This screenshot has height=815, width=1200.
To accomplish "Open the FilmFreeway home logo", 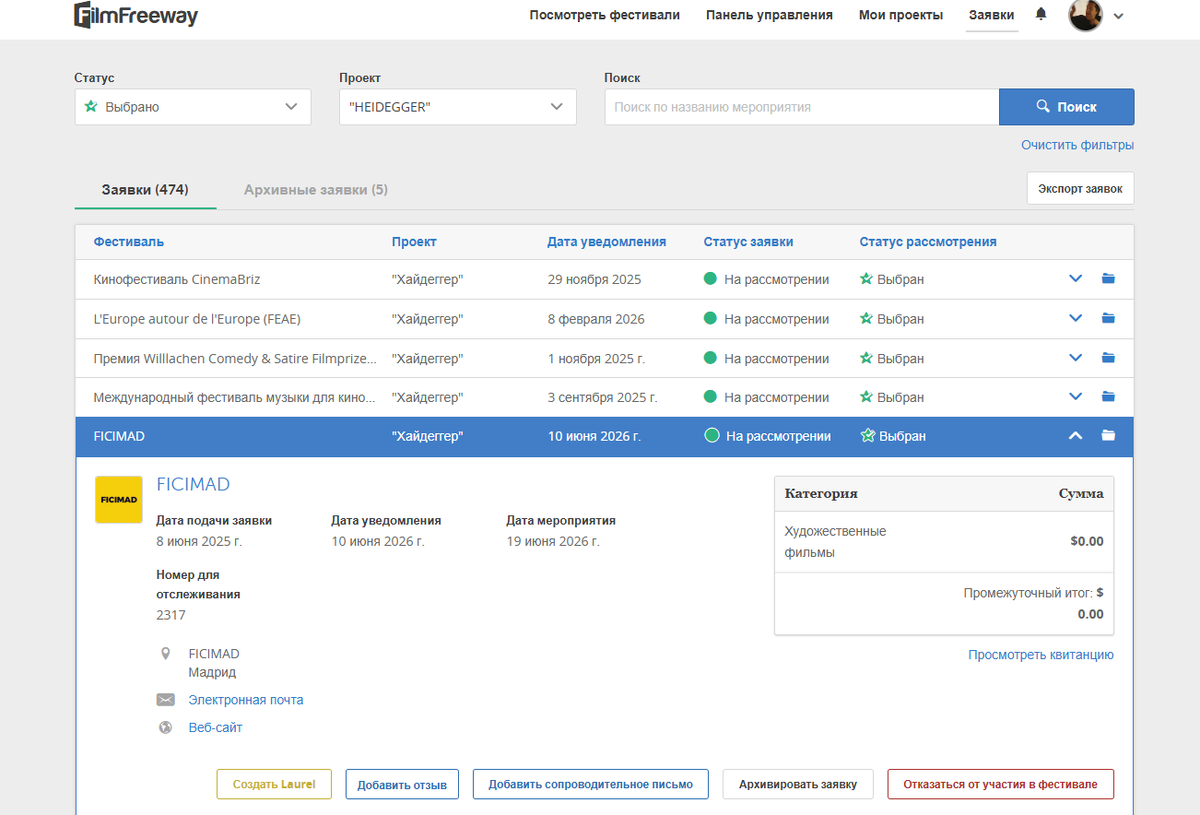I will click(x=136, y=15).
